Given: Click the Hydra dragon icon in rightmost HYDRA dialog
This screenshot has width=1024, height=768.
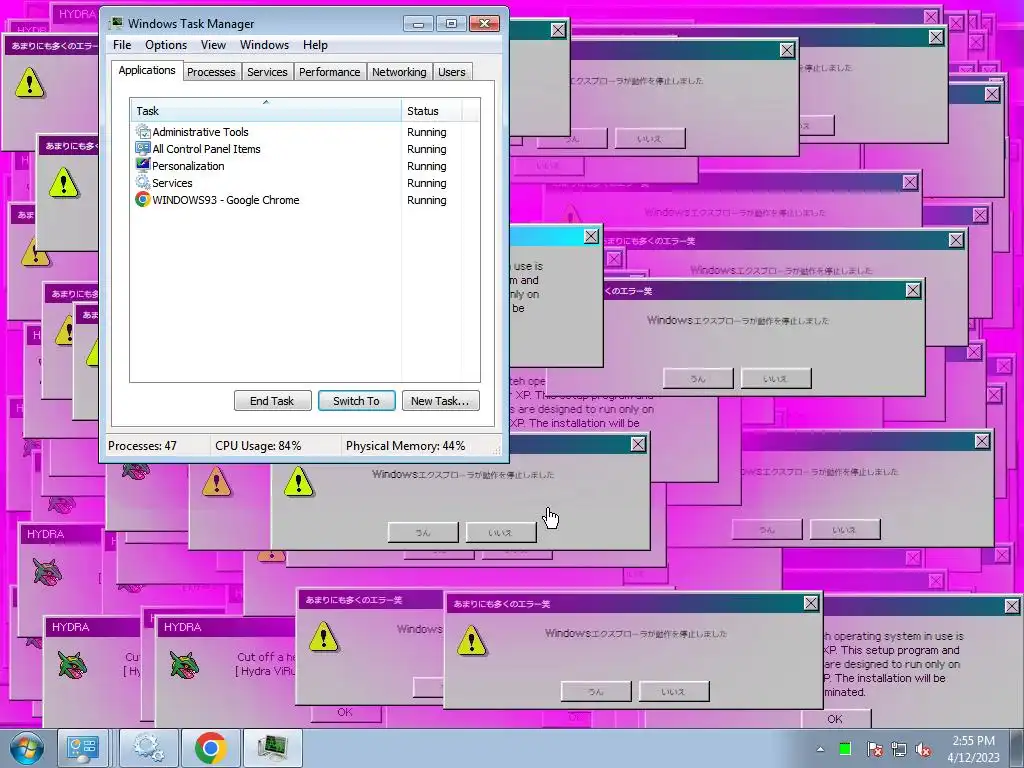Looking at the screenshot, I should [184, 665].
